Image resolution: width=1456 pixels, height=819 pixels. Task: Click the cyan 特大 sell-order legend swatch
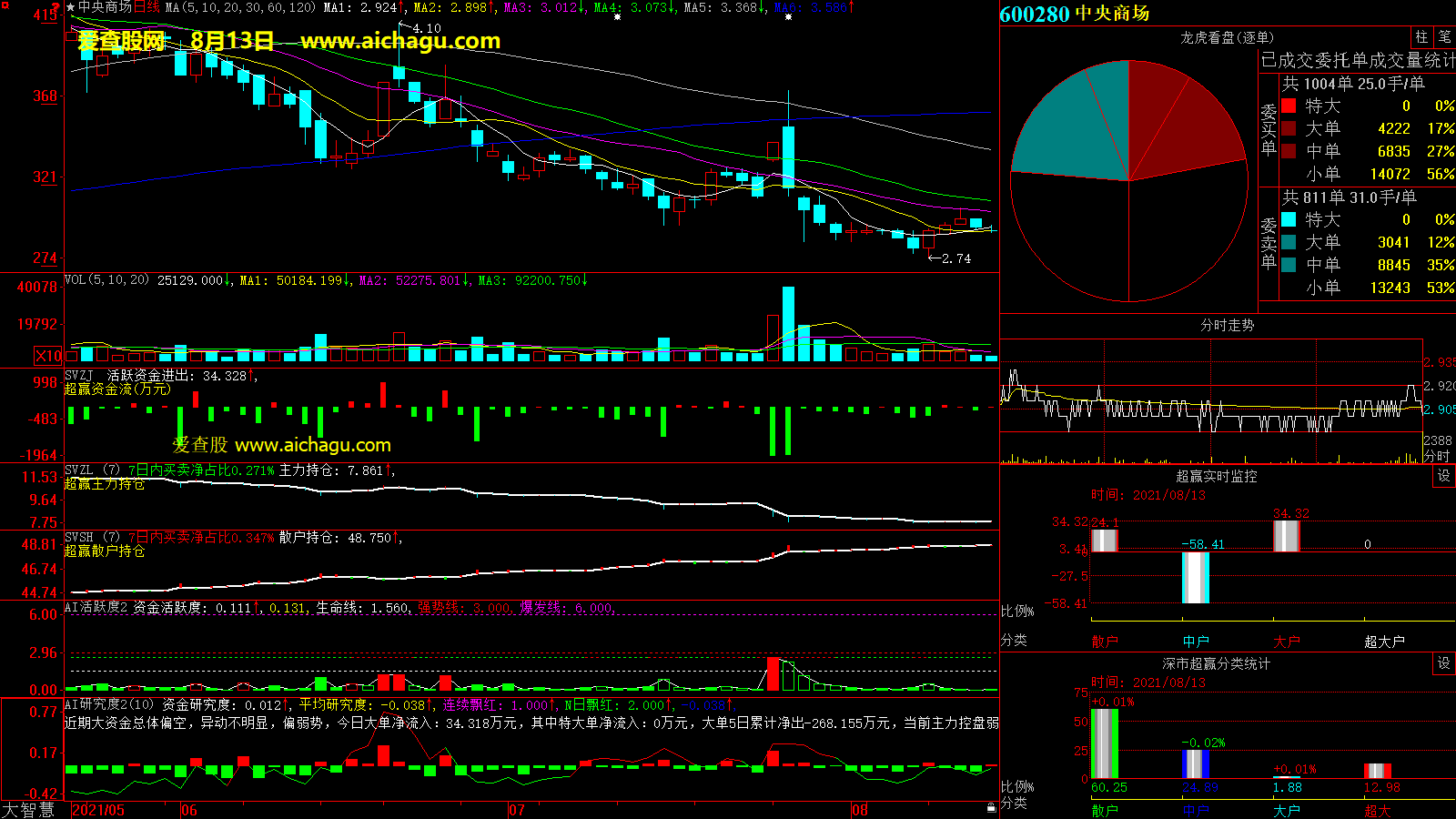point(1289,219)
